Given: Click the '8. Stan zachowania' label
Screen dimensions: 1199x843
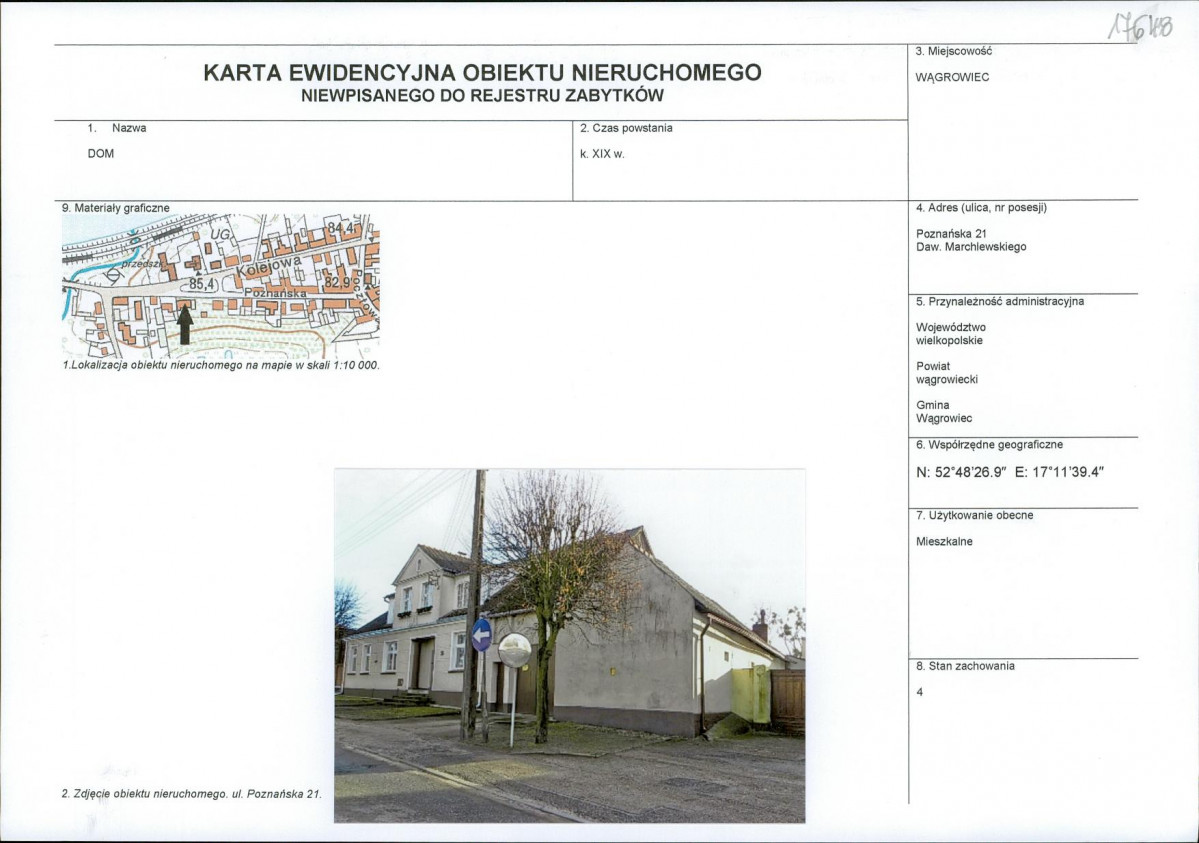Looking at the screenshot, I should [965, 666].
